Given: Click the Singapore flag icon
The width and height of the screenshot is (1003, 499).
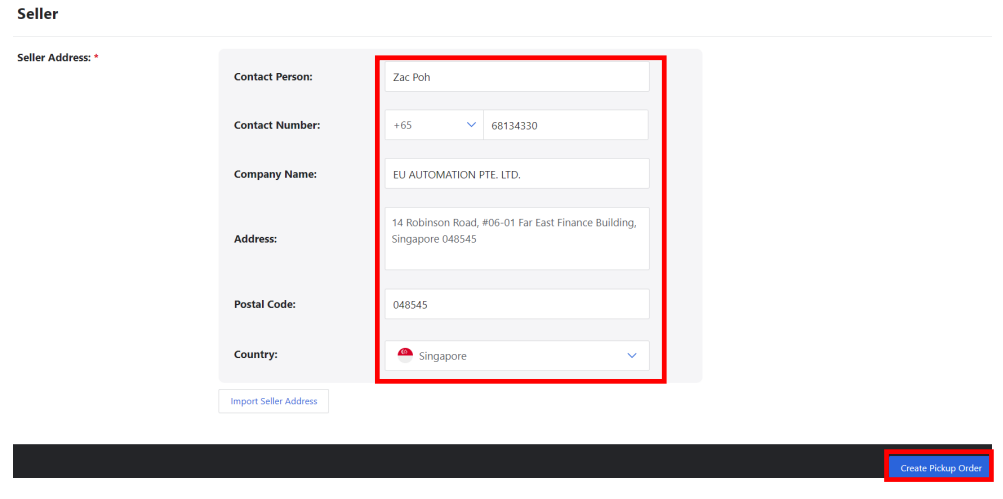Looking at the screenshot, I should [x=405, y=356].
